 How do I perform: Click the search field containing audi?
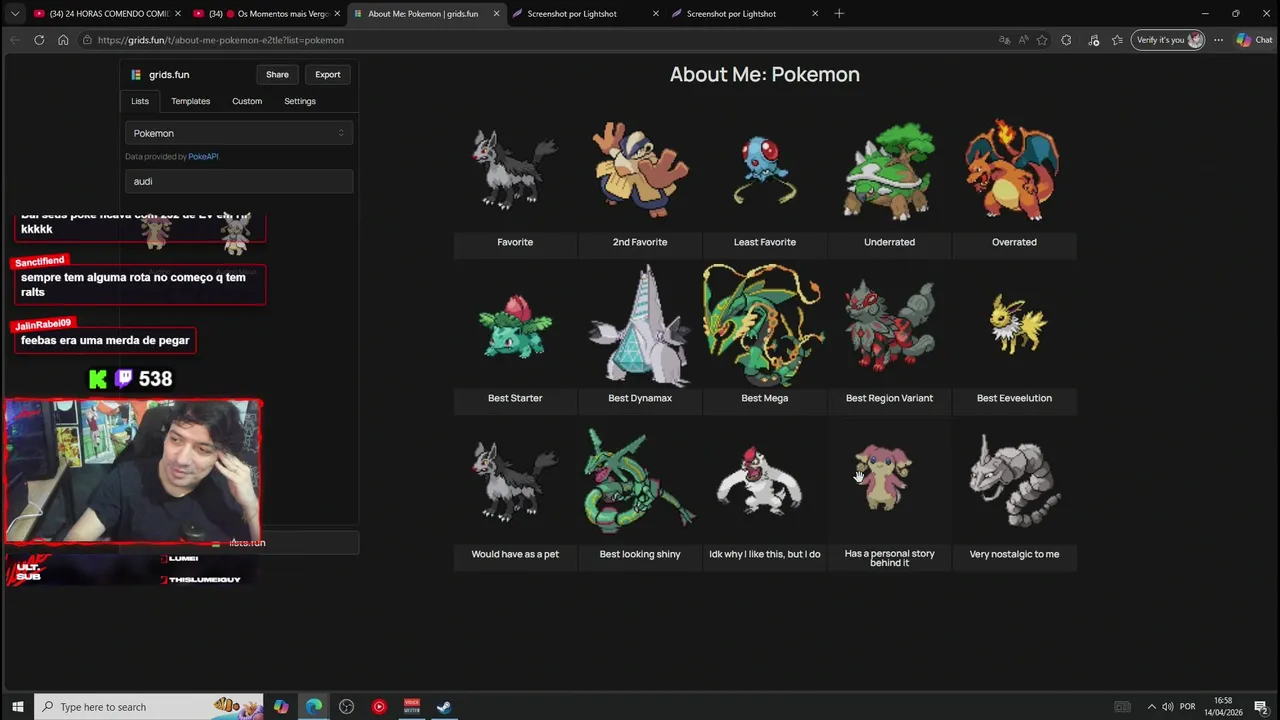239,181
